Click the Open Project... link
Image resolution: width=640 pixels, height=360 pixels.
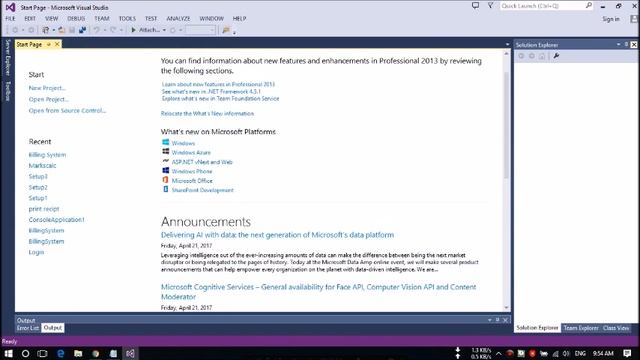point(49,99)
